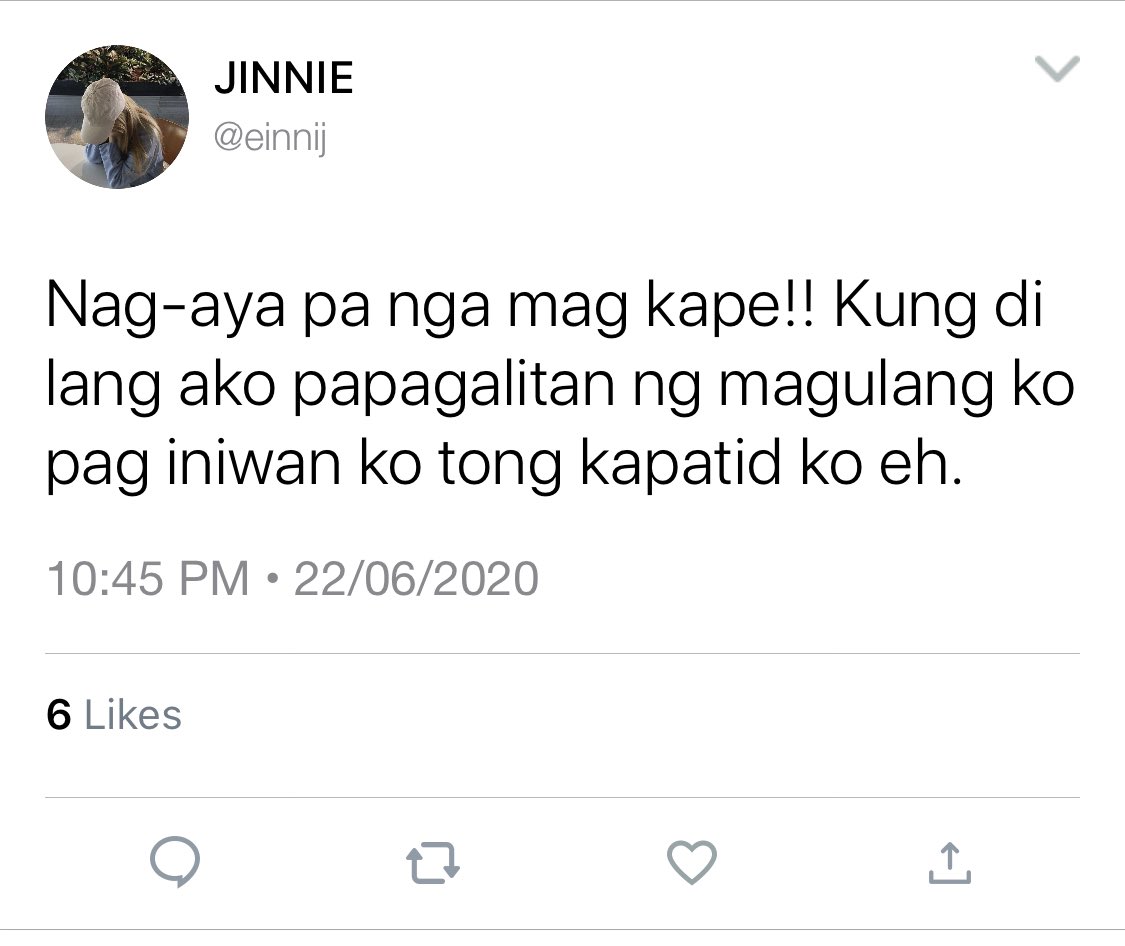Expand the tweet options chevron
The height and width of the screenshot is (946, 1125).
tap(1058, 69)
